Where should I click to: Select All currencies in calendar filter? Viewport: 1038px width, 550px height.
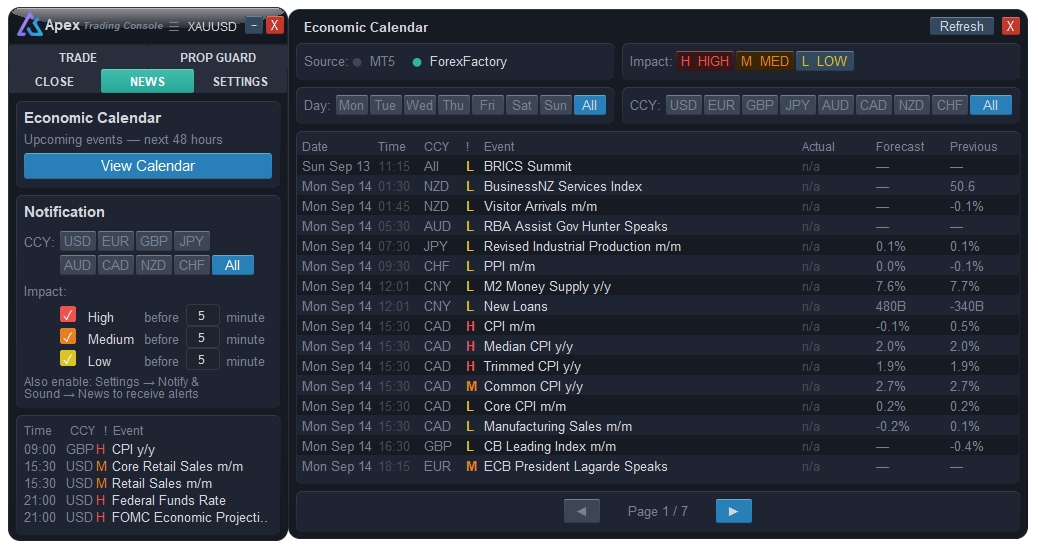coord(991,105)
